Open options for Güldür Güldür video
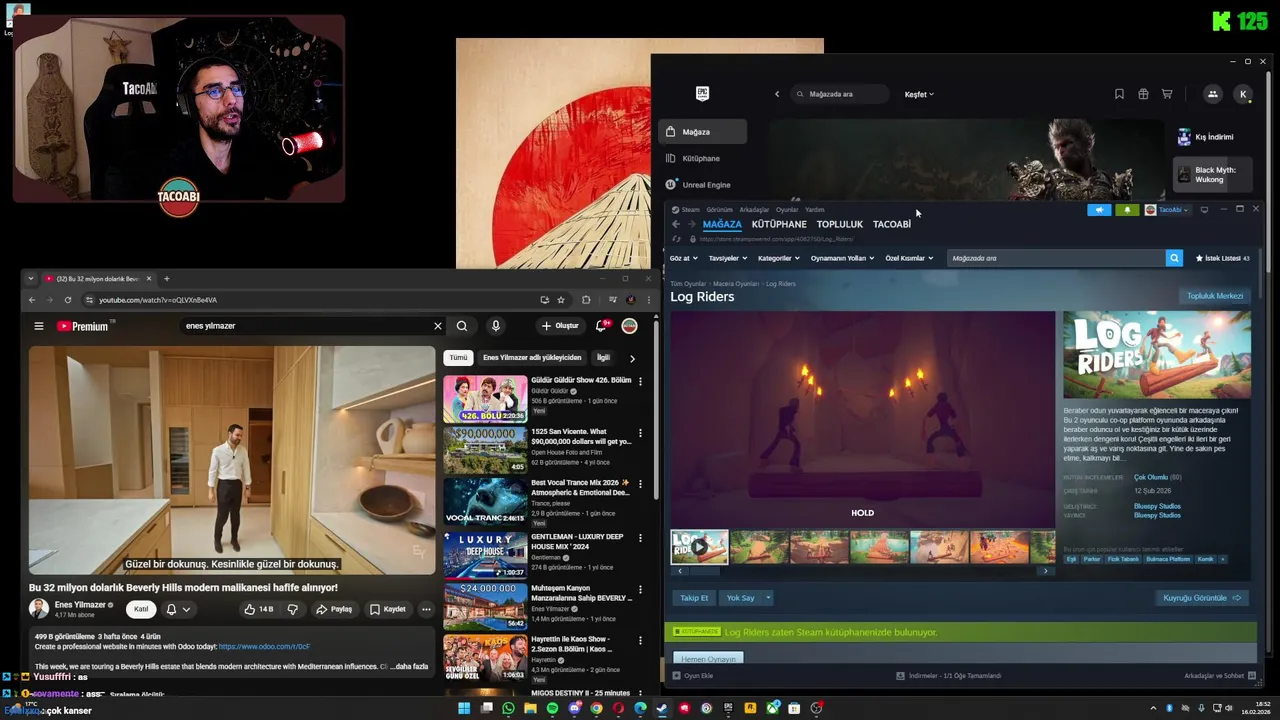Viewport: 1280px width, 720px height. tap(640, 381)
